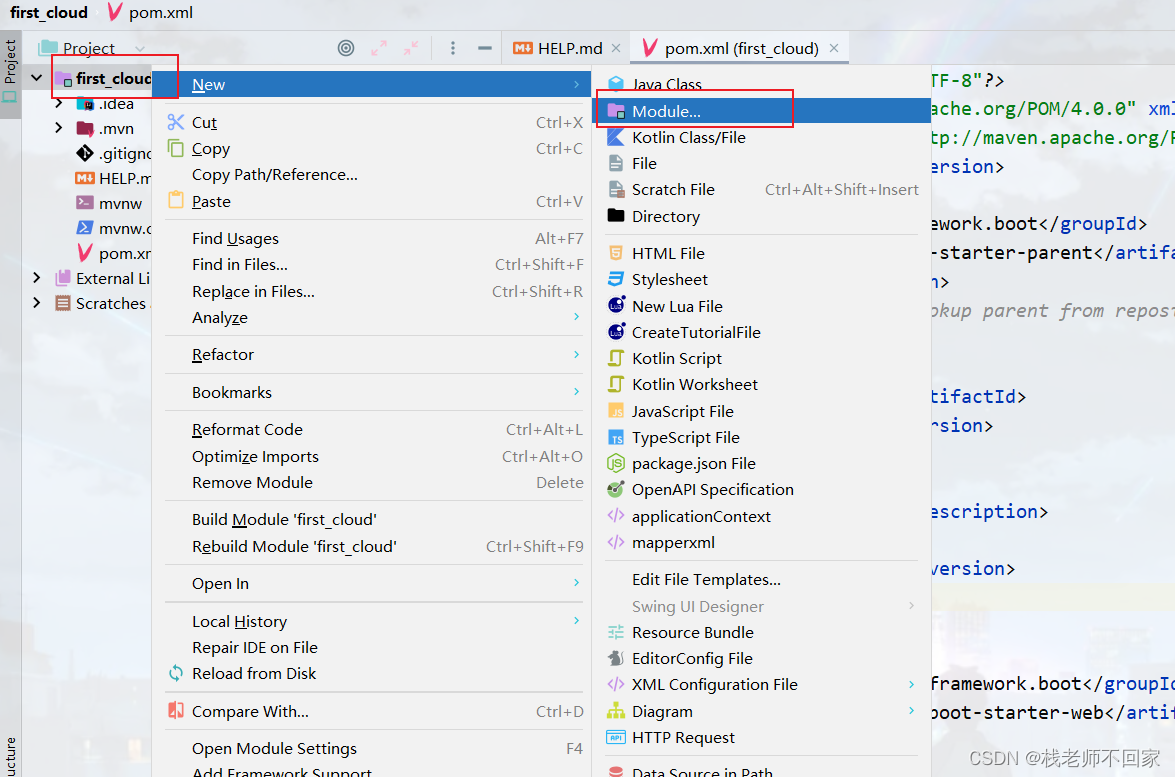This screenshot has height=777, width=1175.
Task: Click Edit File Templates... entry
Action: click(762, 579)
